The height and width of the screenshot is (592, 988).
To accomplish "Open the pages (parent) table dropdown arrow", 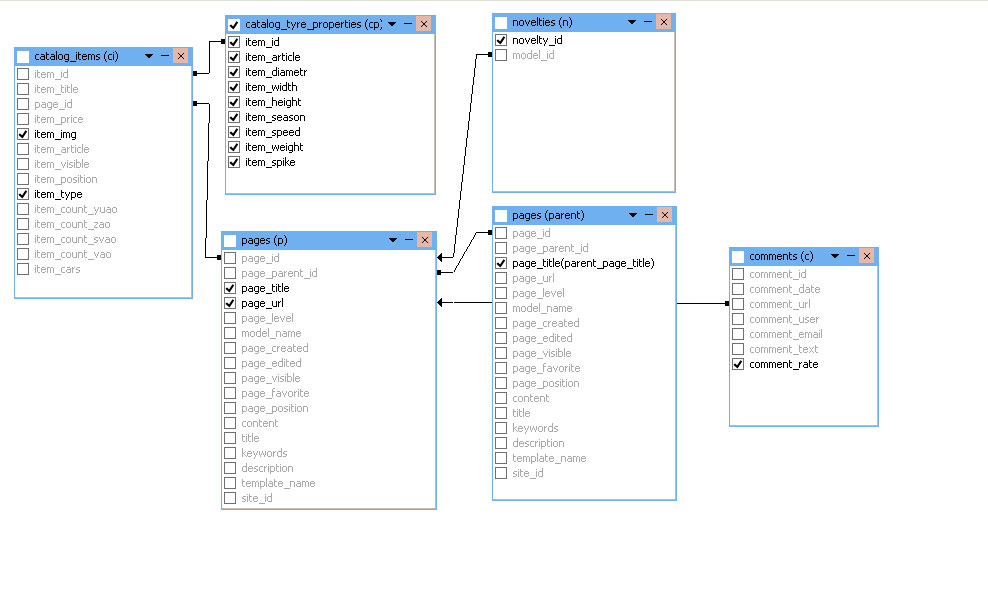I will click(x=633, y=215).
